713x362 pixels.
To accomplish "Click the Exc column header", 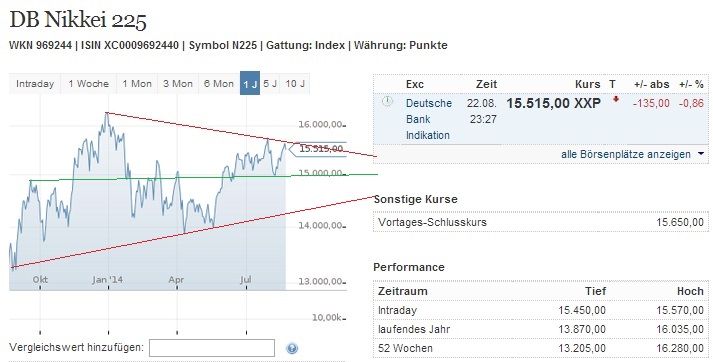I will [x=415, y=84].
